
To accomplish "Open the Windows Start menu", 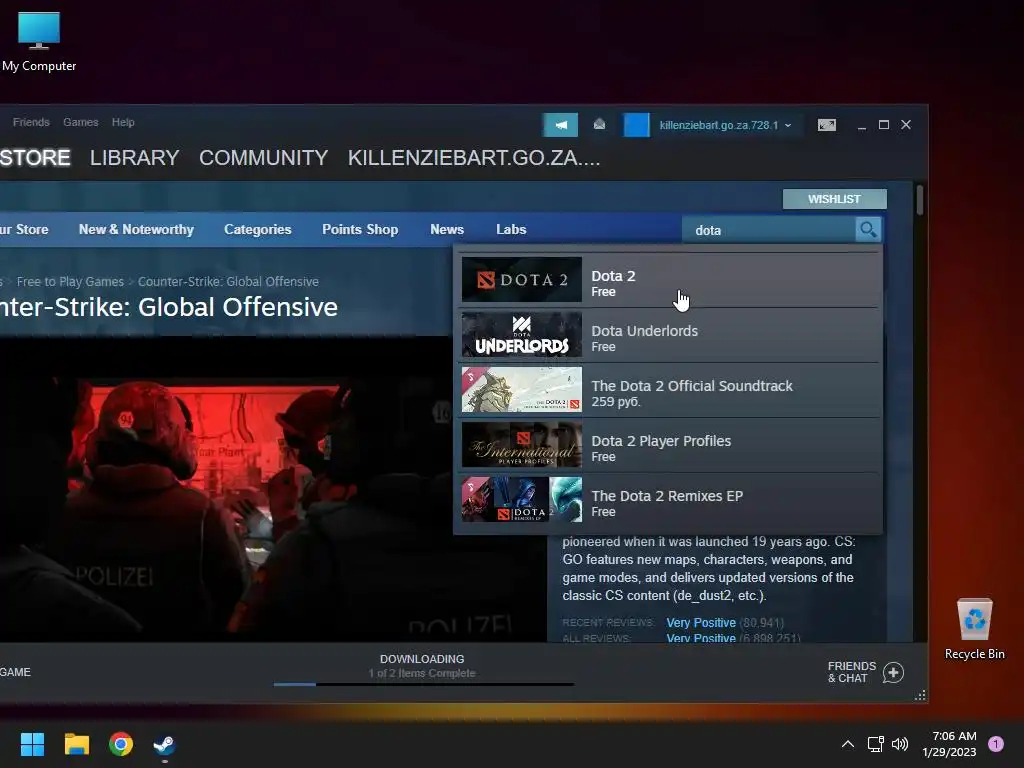I will (x=32, y=744).
